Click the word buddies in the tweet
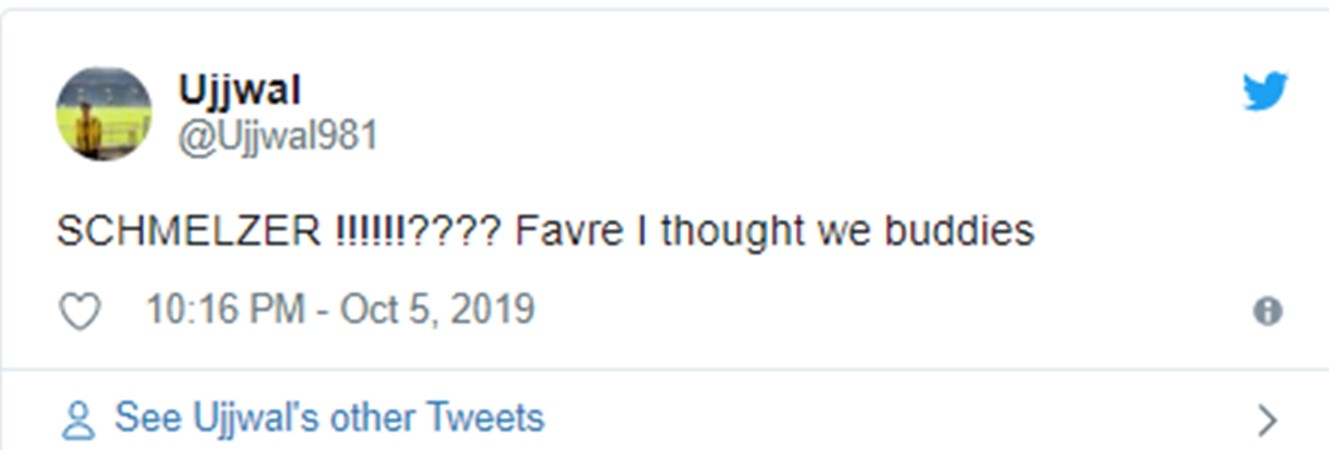Viewport: 1329px width, 450px height. [x=959, y=232]
